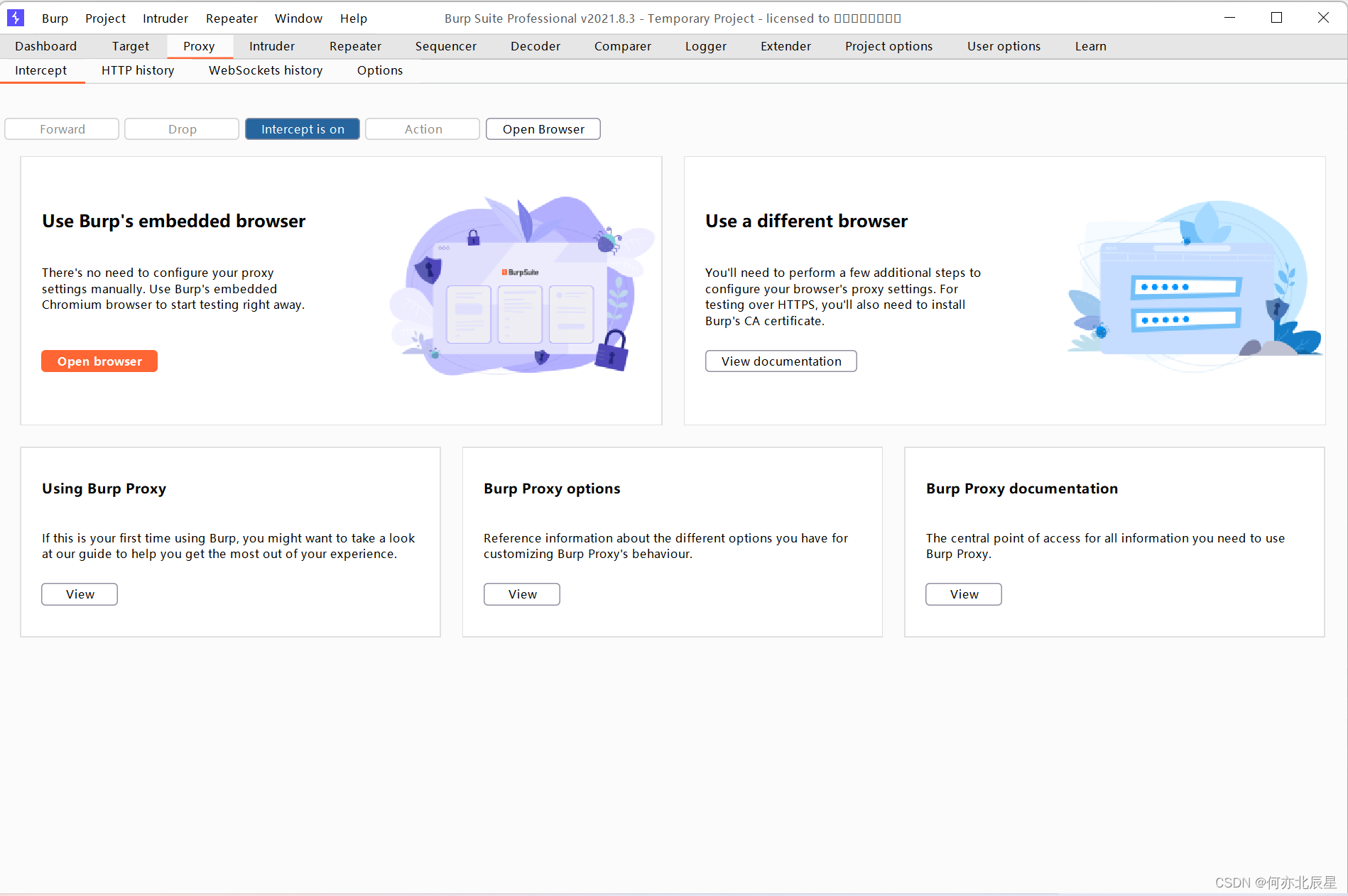
Task: Switch to the Learn tab
Action: pyautogui.click(x=1090, y=46)
